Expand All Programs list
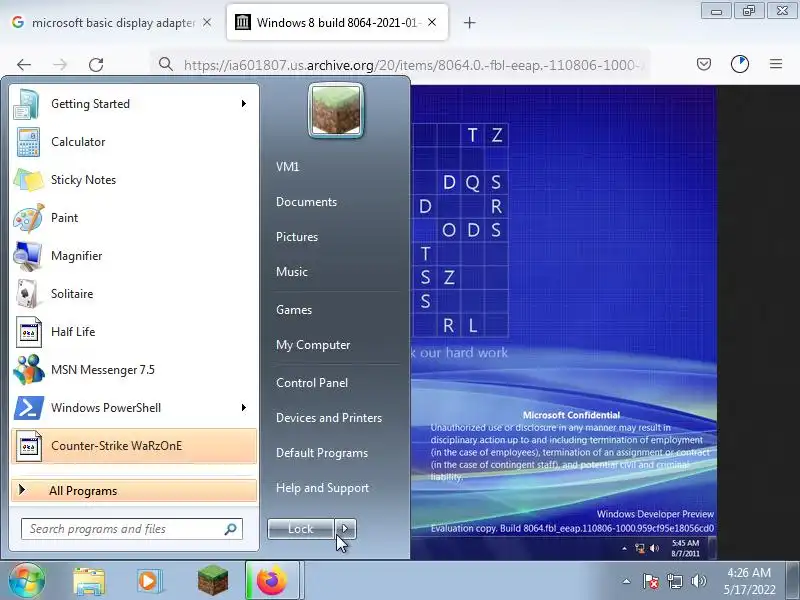Screen dimensions: 800x600 (x=134, y=491)
